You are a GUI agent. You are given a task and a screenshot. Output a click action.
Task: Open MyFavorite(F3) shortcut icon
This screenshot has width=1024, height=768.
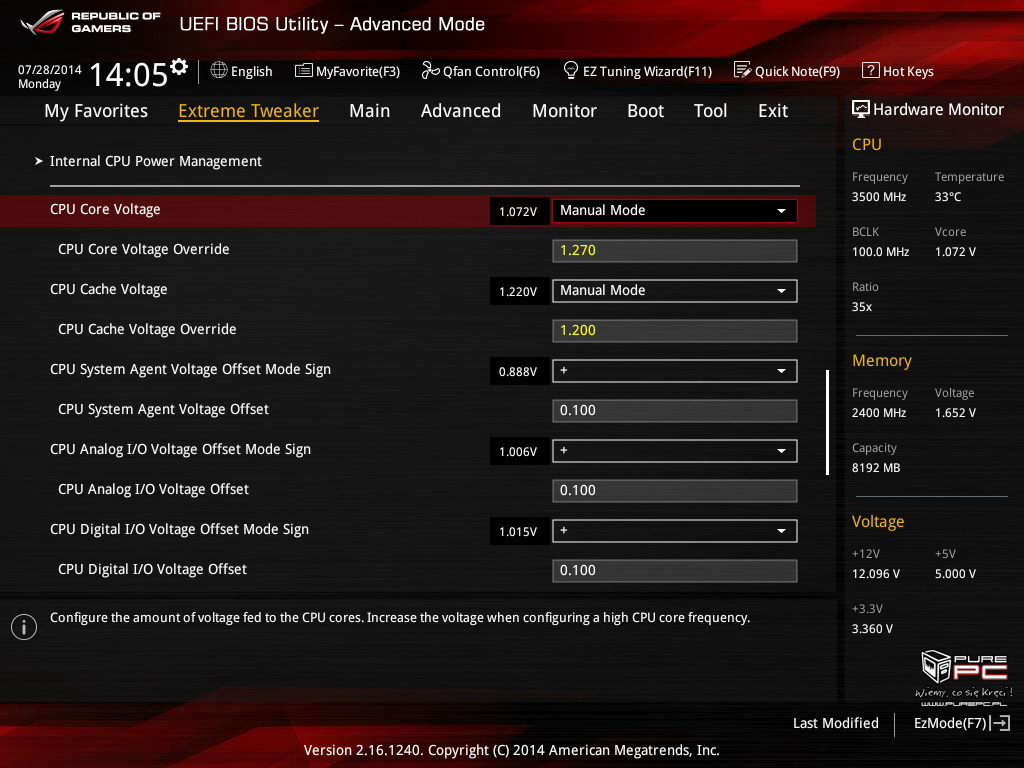(304, 71)
